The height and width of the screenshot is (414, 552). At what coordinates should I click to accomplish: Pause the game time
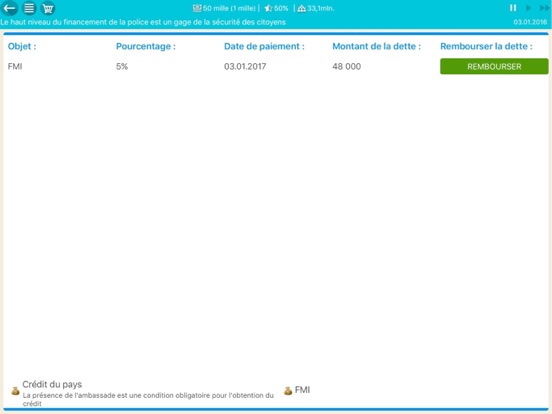pos(513,8)
